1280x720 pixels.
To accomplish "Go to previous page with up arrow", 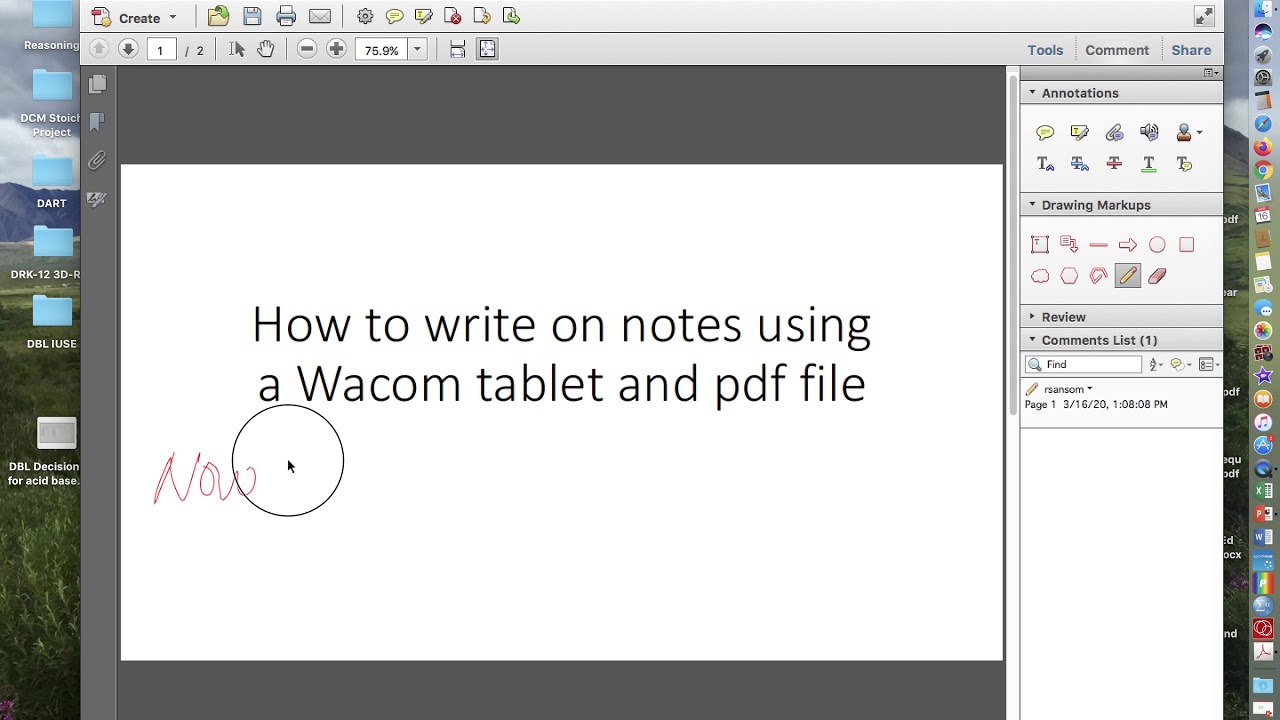I will [98, 49].
